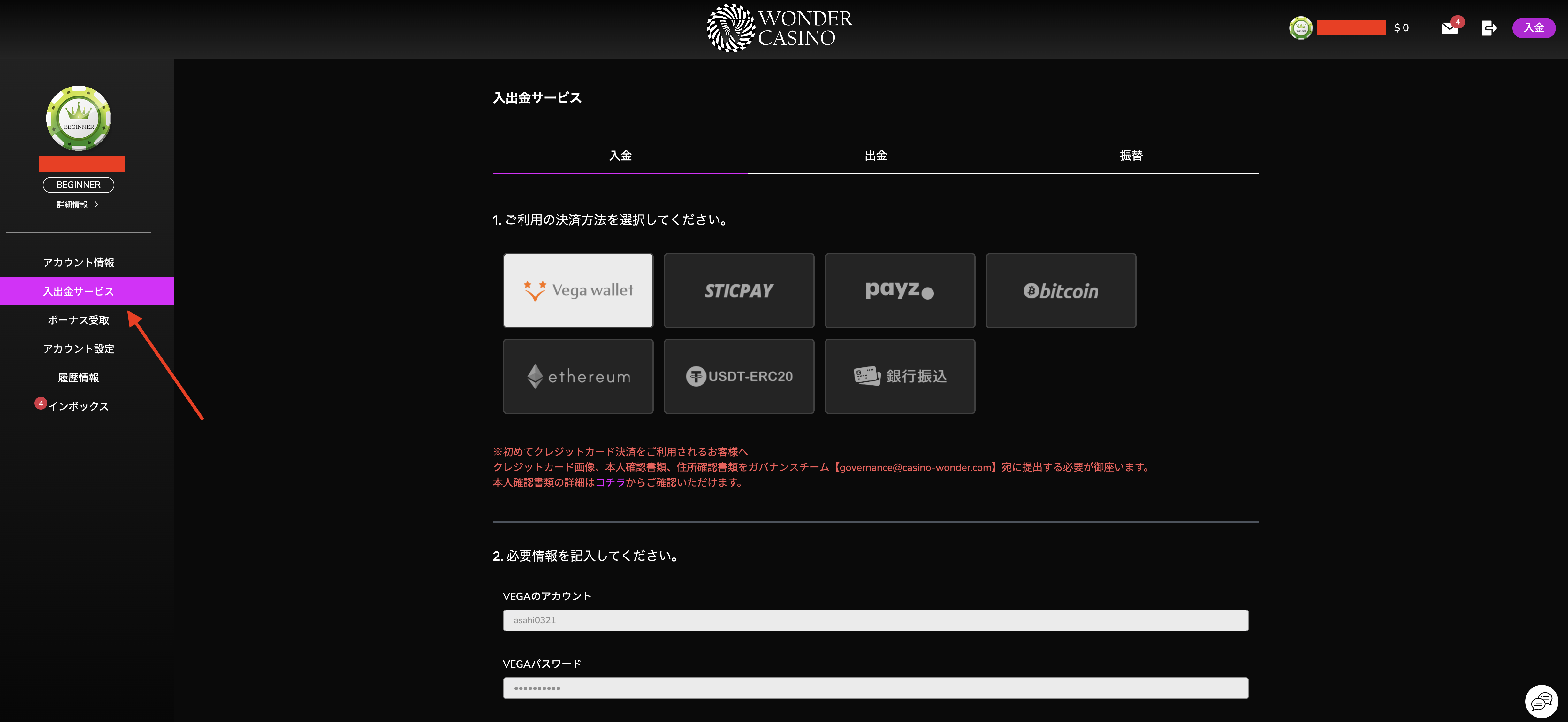Click the VEGAパスワード input field
1568x722 pixels.
pyautogui.click(x=875, y=688)
